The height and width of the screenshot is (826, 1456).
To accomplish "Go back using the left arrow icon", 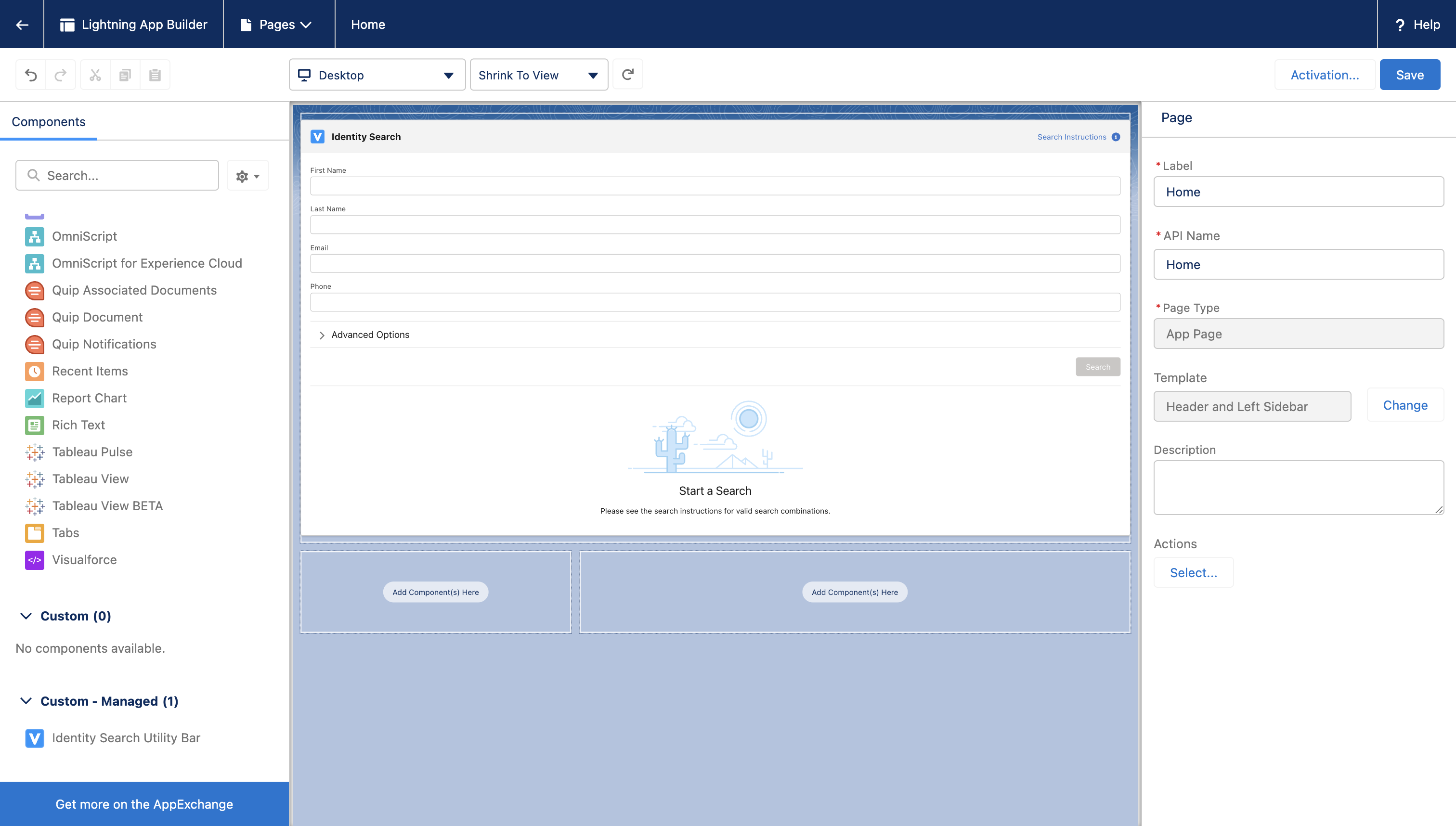I will 22,25.
